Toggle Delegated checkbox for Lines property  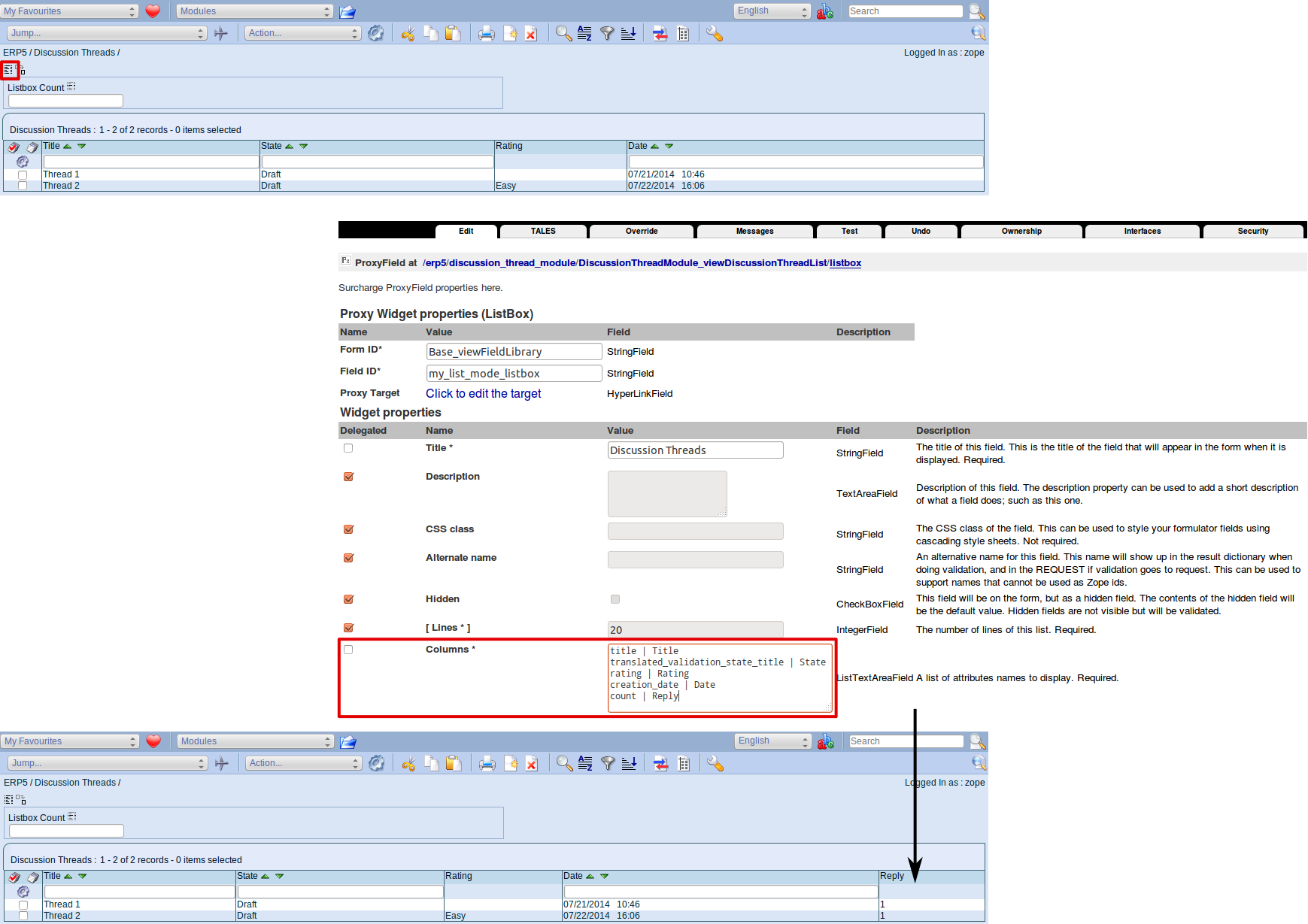tap(348, 628)
